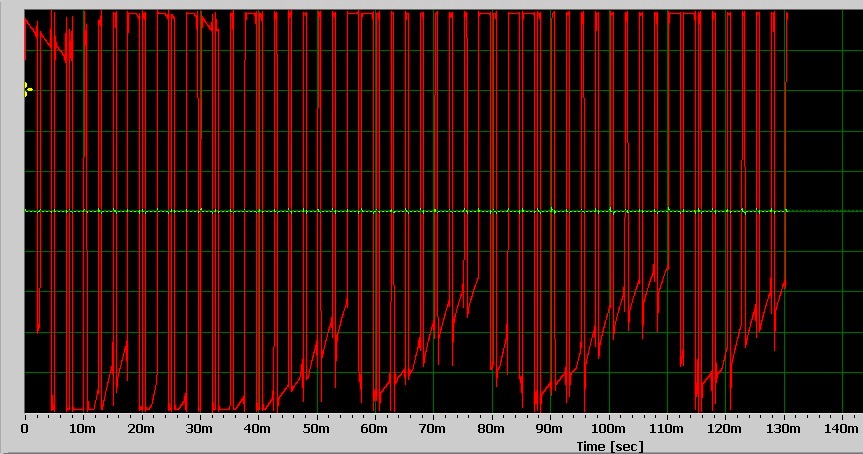Click the "140m" time axis label

pyautogui.click(x=842, y=429)
